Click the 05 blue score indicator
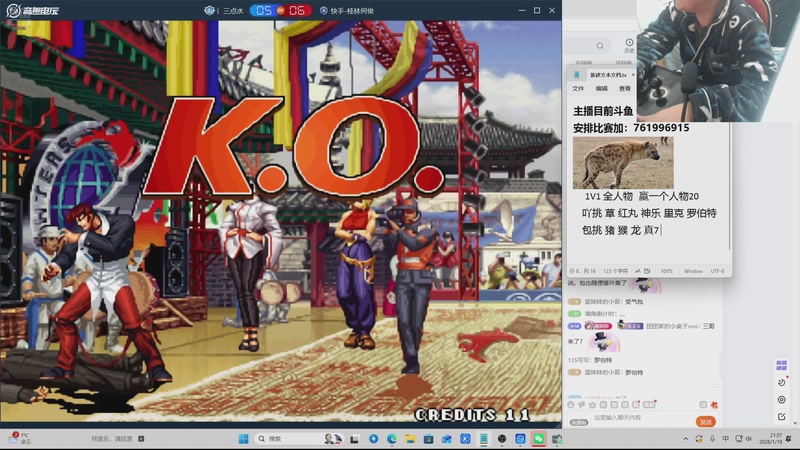Screen dimensions: 800x450 [264, 11]
